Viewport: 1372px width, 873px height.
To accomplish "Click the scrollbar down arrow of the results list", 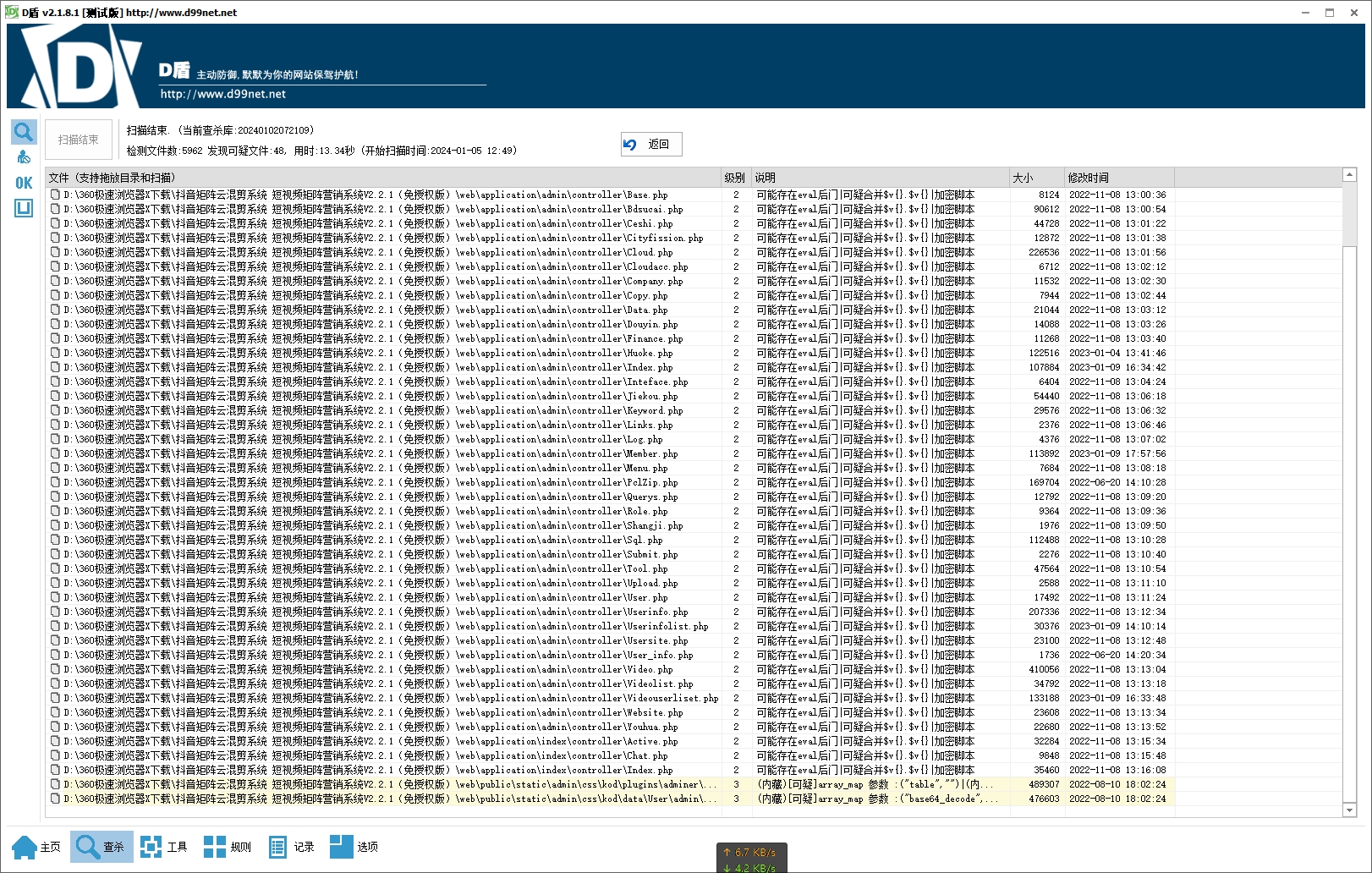I will (1349, 810).
